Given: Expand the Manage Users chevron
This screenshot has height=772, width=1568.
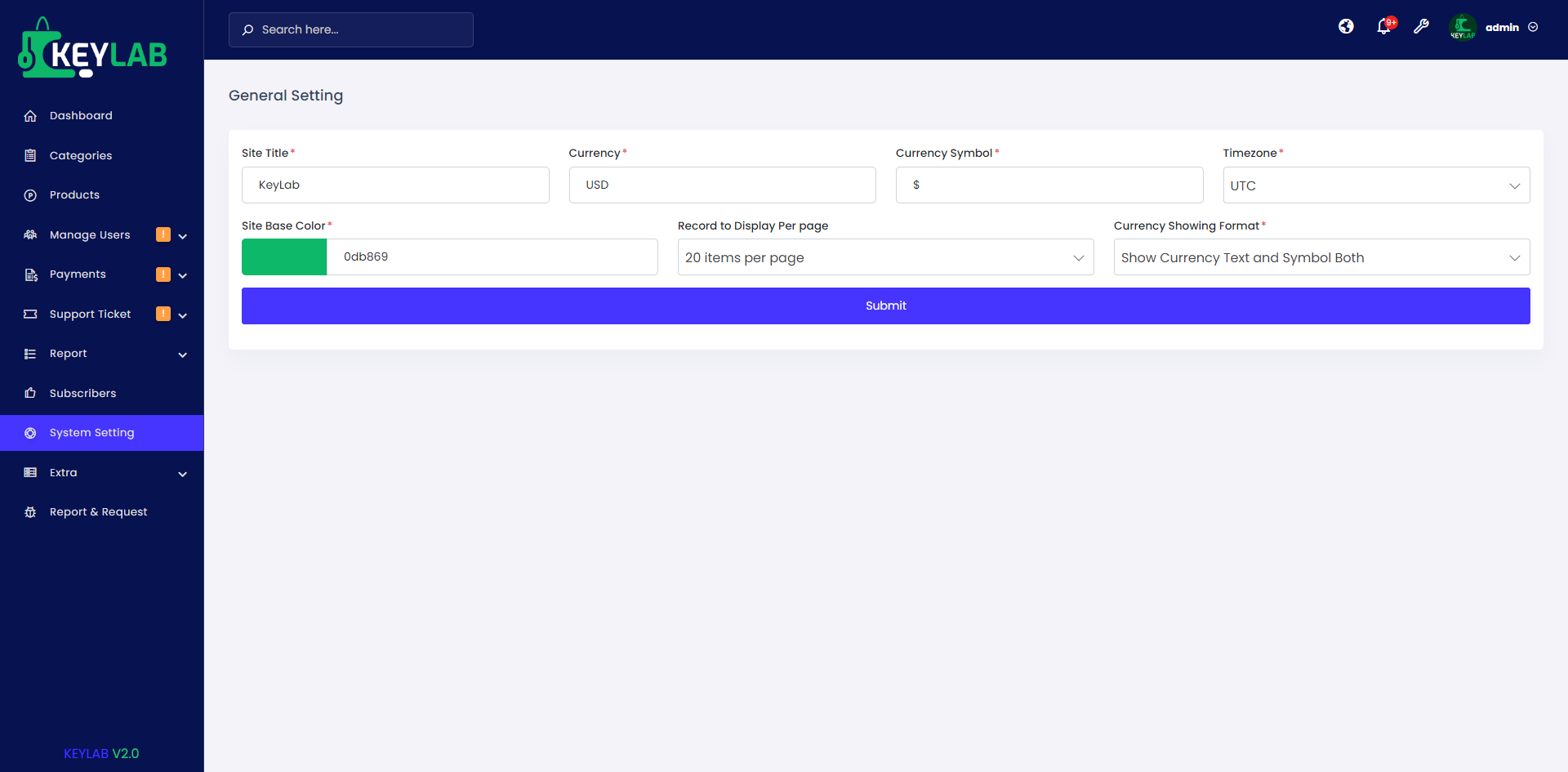Looking at the screenshot, I should point(183,236).
